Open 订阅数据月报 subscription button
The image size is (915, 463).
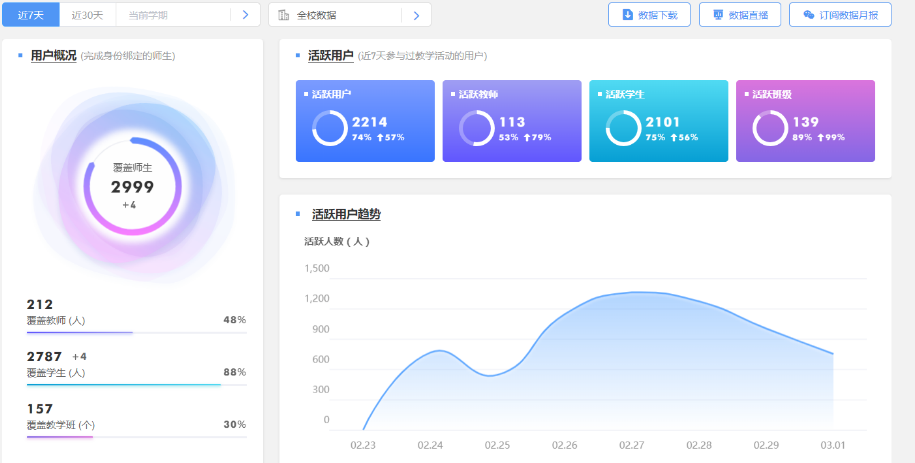point(840,15)
